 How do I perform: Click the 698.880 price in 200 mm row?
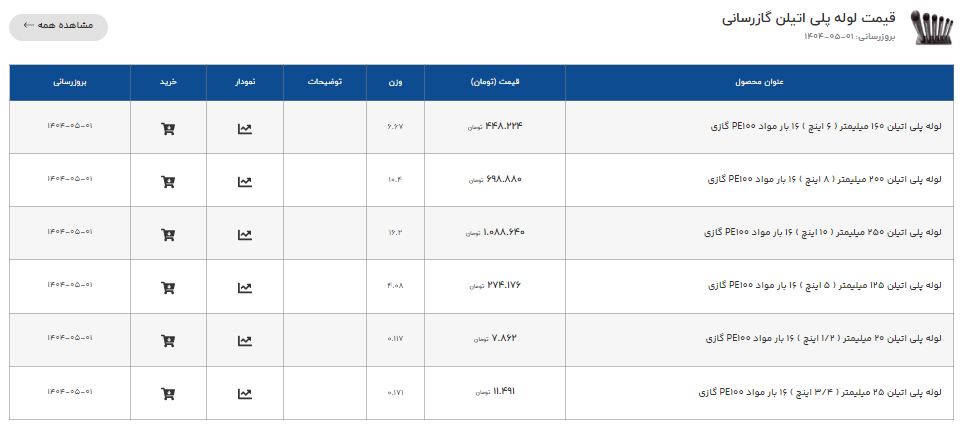click(x=503, y=179)
